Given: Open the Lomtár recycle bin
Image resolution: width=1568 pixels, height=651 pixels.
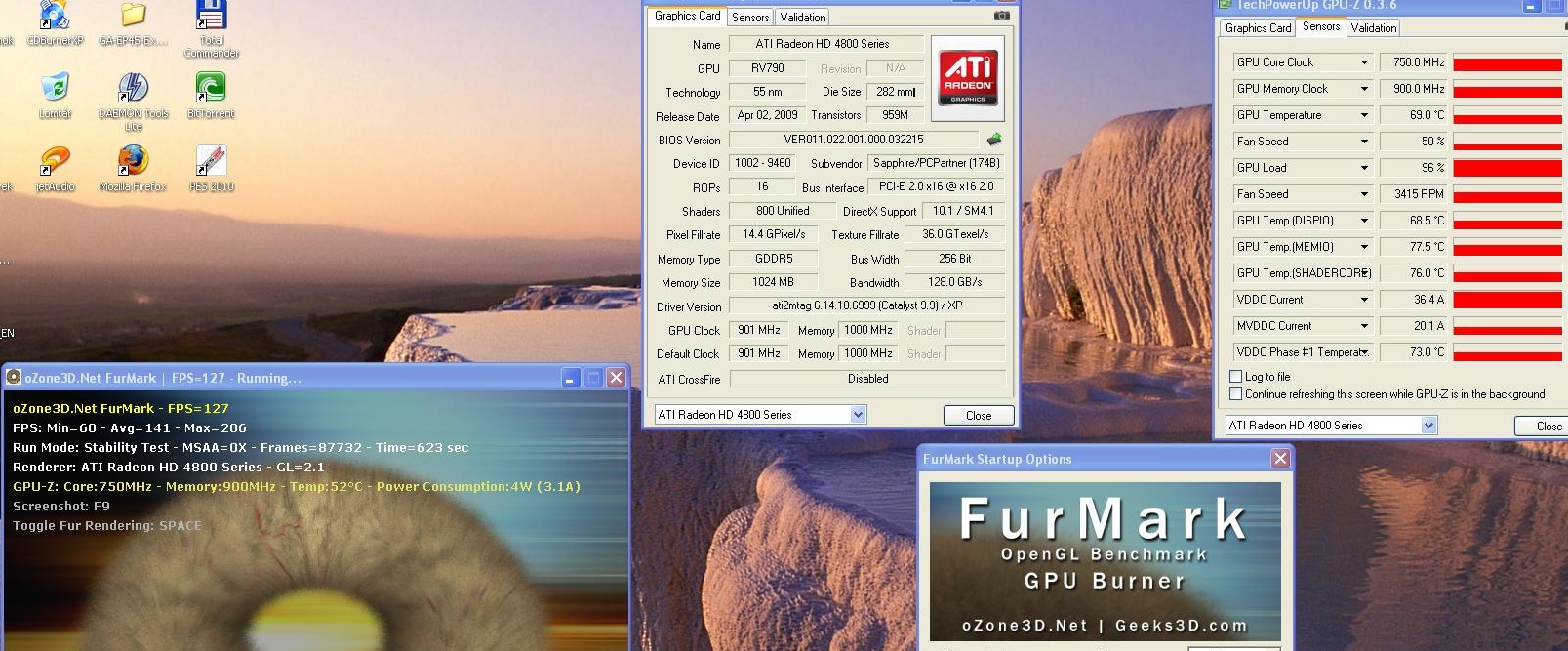Looking at the screenshot, I should click(56, 95).
